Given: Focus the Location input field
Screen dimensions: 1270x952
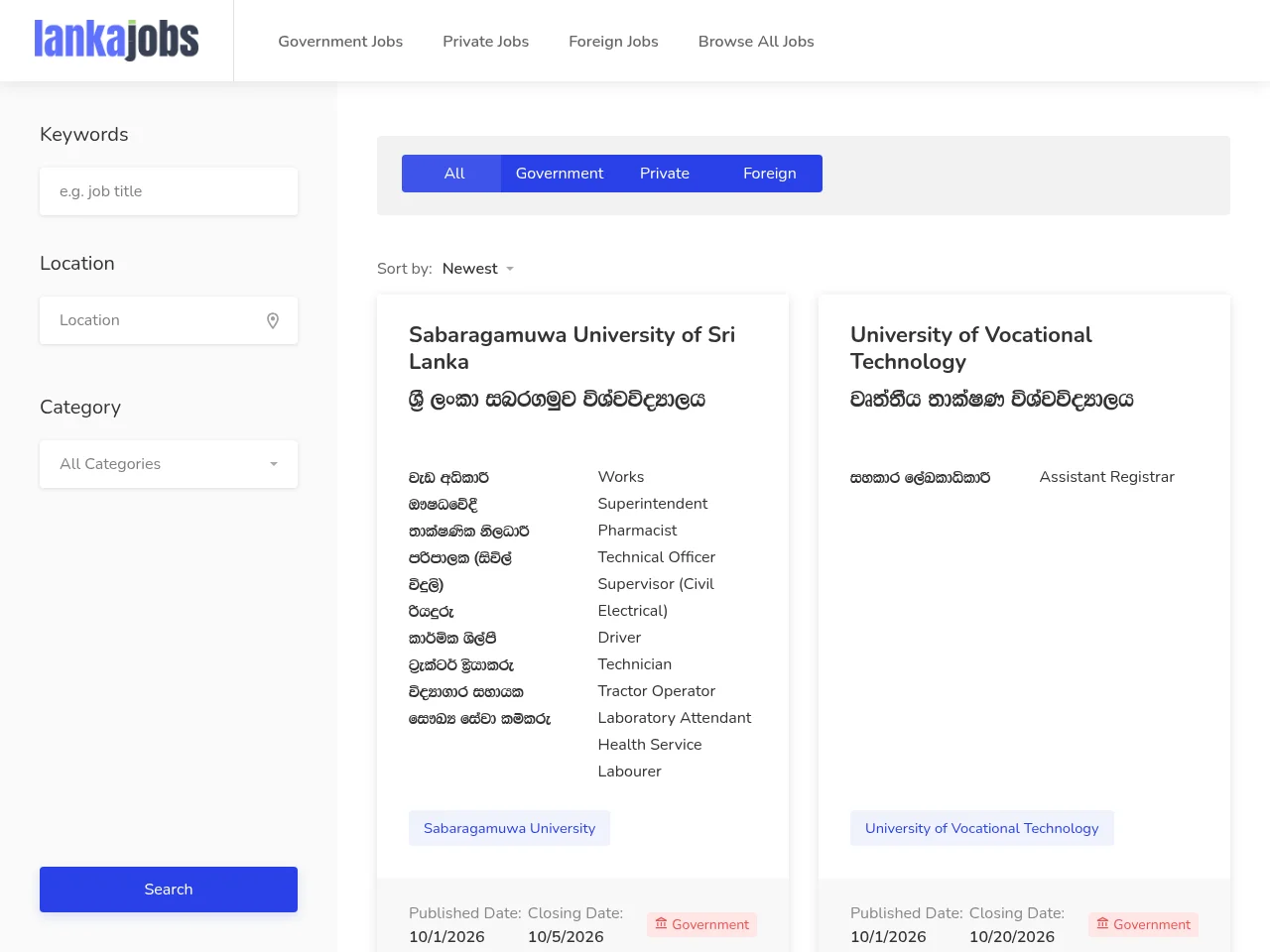Looking at the screenshot, I should 169,320.
